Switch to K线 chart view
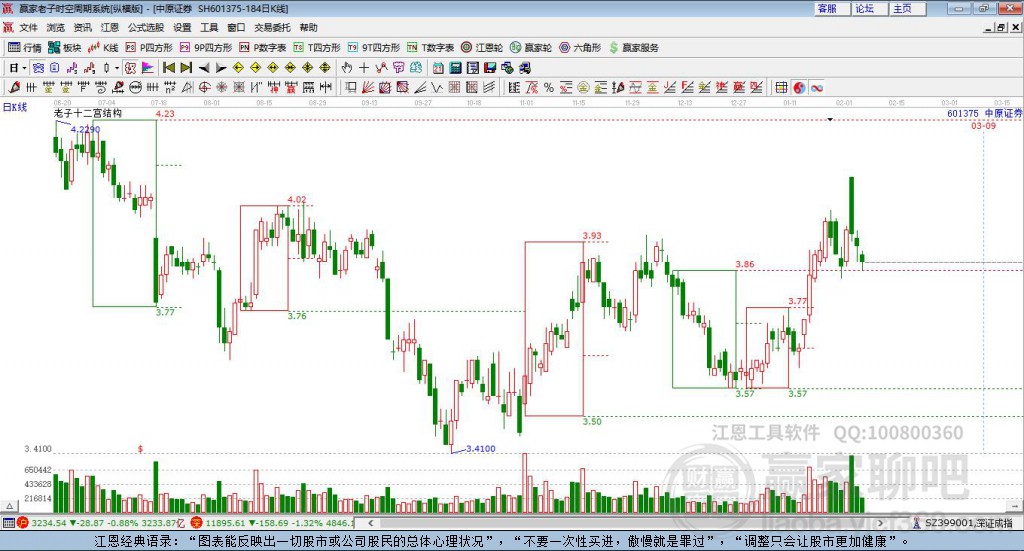This screenshot has height=551, width=1024. click(x=104, y=48)
